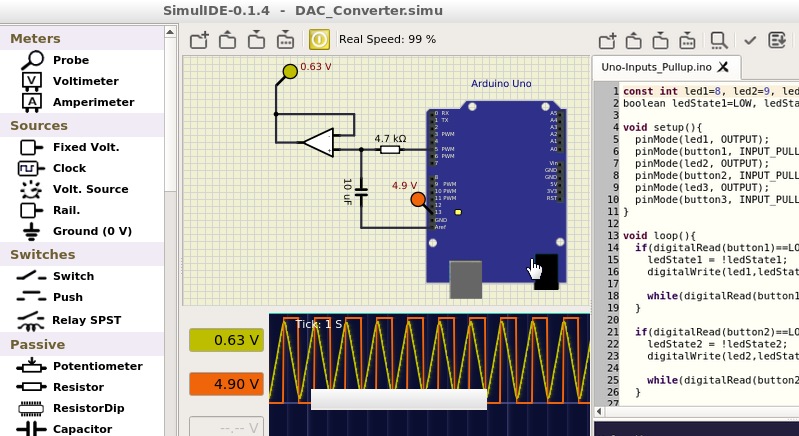Select the Resistor component in list
799x436 pixels.
point(60,387)
